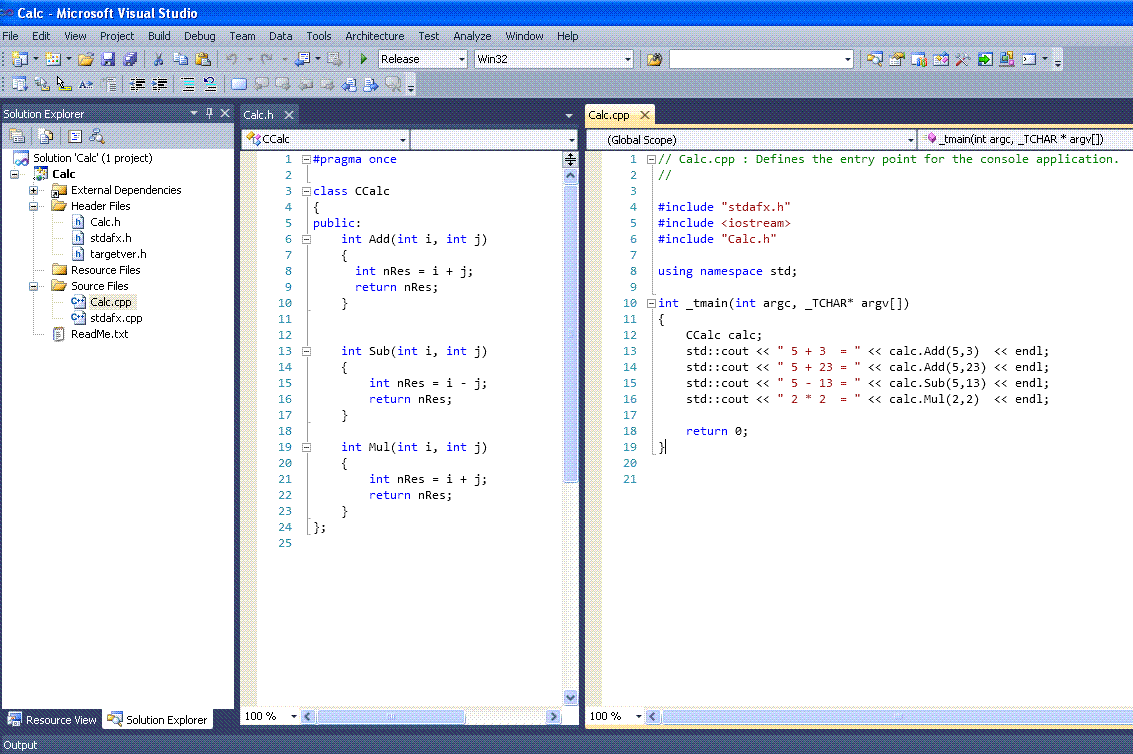Click the Save All icon
This screenshot has height=754, width=1133.
click(130, 59)
